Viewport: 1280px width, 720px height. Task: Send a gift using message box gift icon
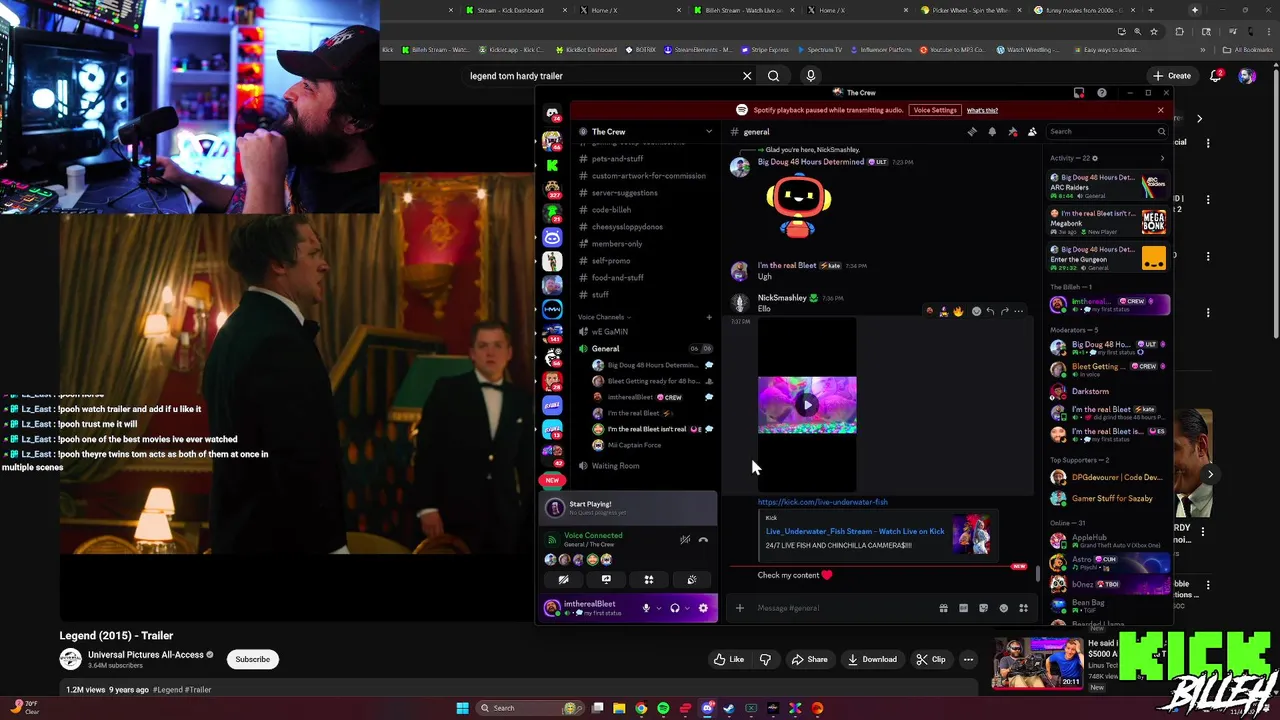pos(943,608)
